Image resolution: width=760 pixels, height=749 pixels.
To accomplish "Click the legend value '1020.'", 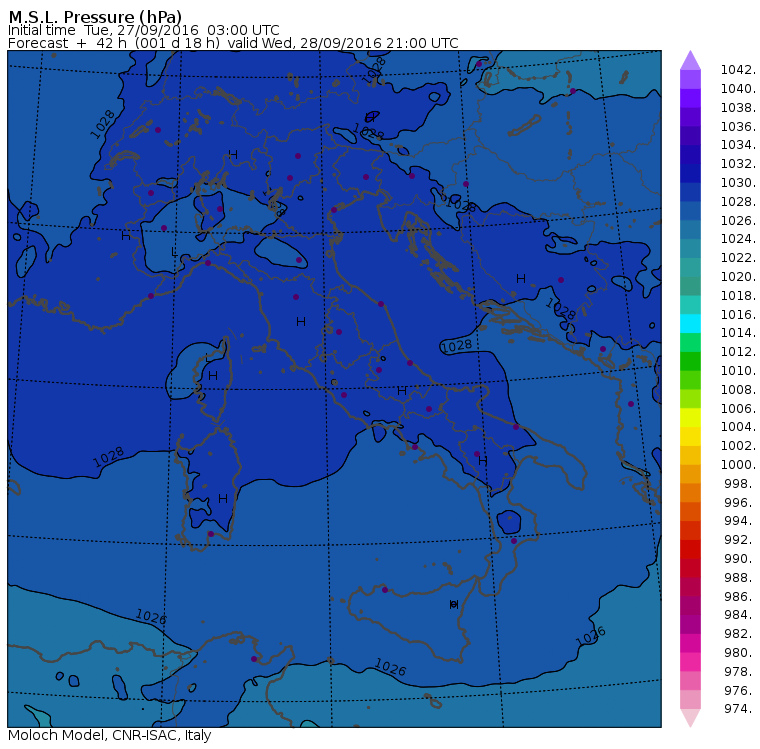I will (738, 277).
